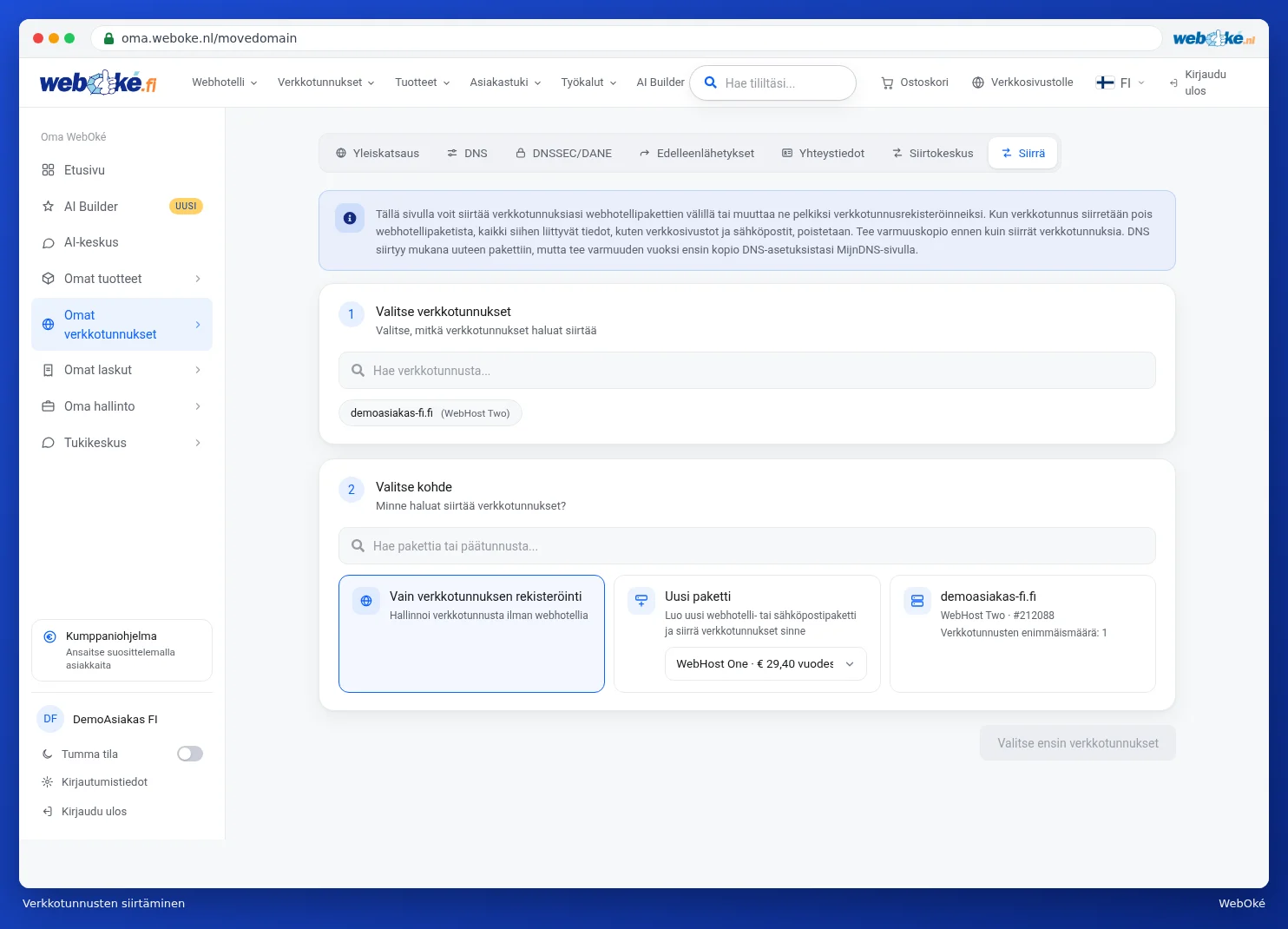Expand the Omat verkkotunnukset sidebar chevron

198,325
